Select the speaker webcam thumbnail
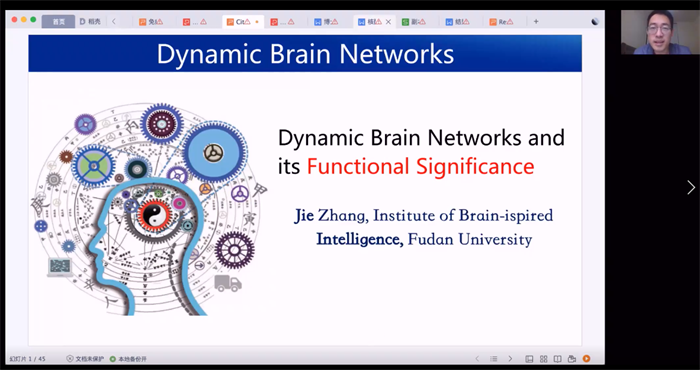 (x=660, y=32)
